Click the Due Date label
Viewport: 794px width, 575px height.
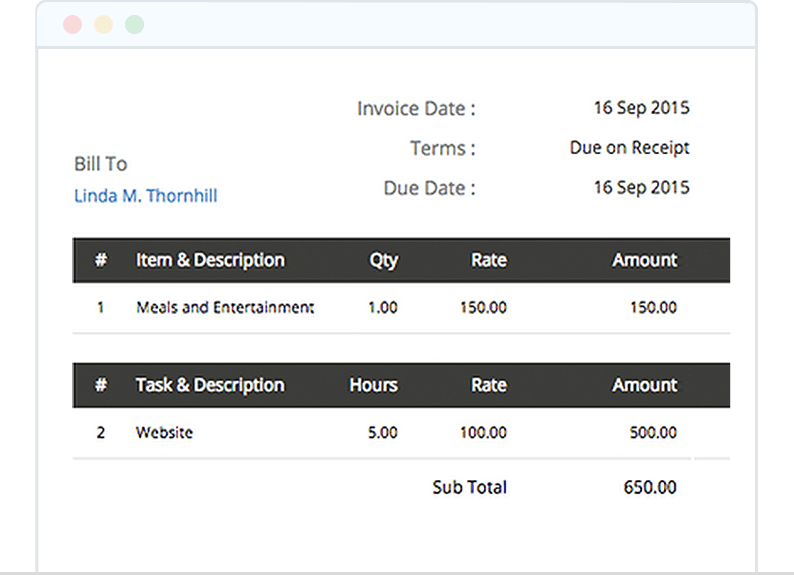click(x=429, y=188)
